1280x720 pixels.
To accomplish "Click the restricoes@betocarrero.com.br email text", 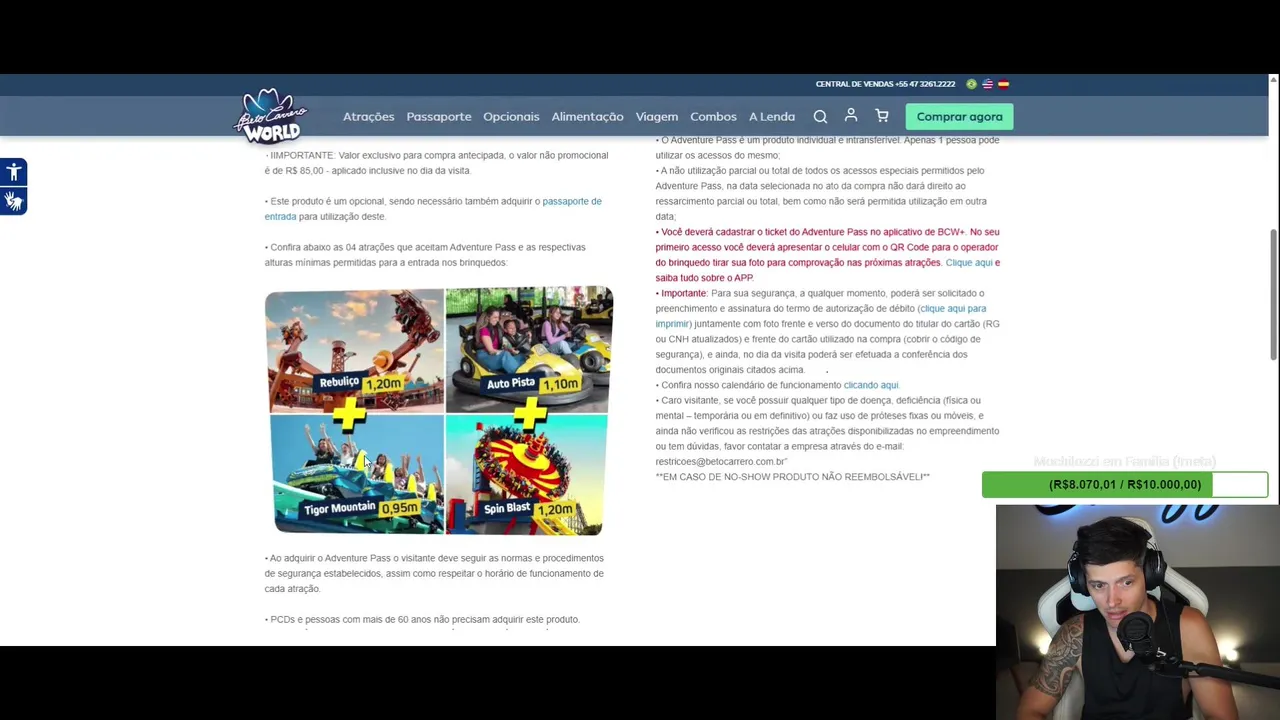I will pos(721,461).
